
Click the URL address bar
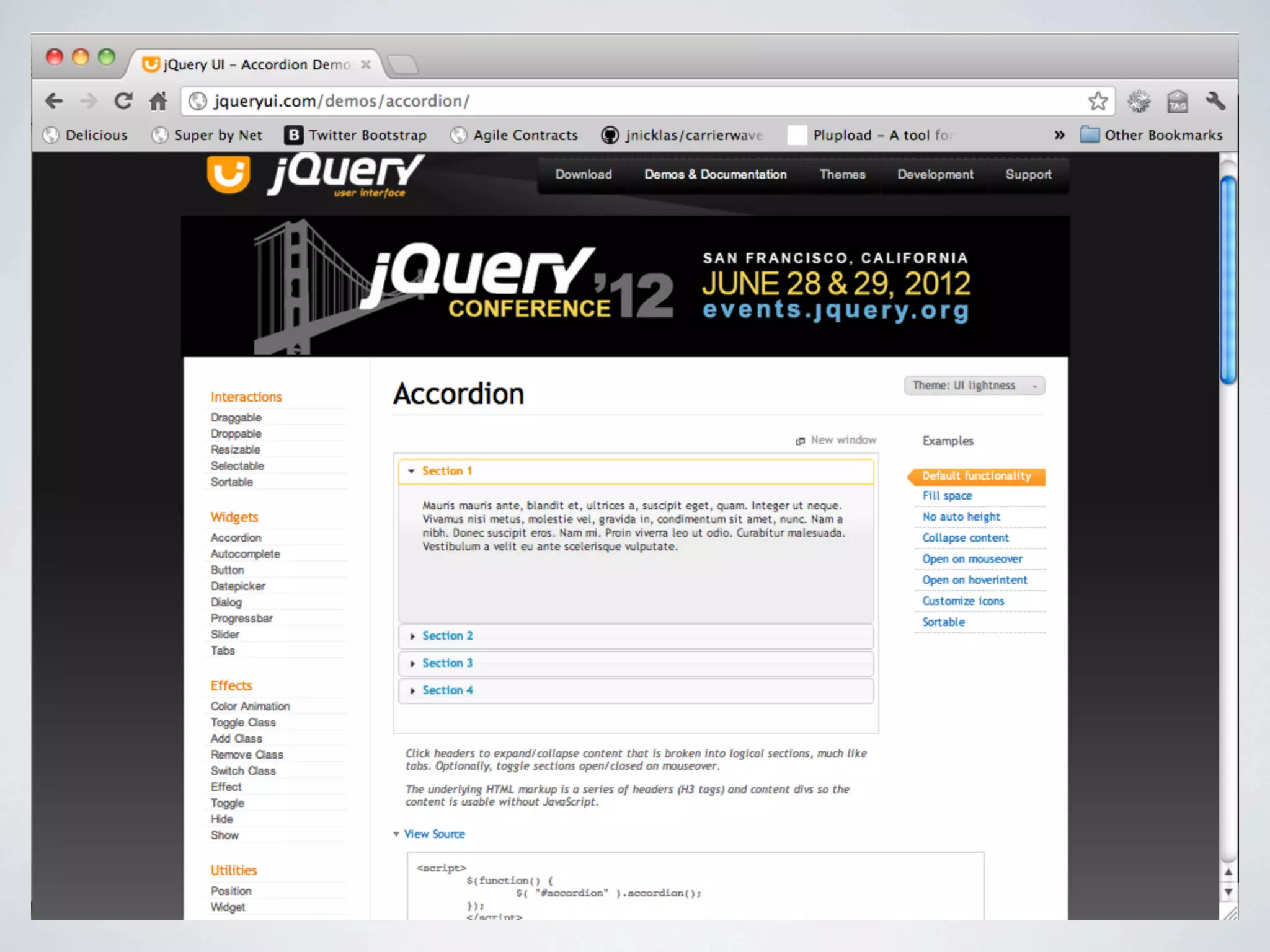point(620,100)
